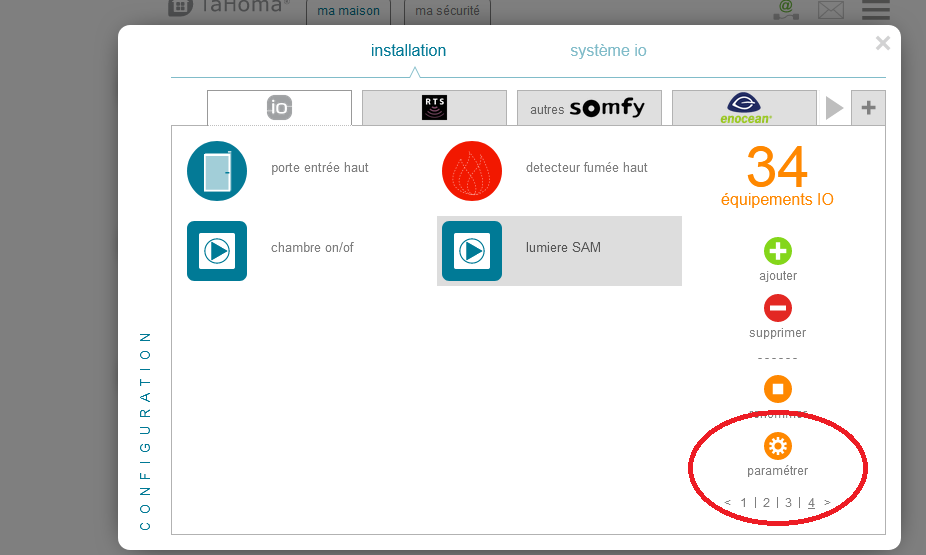Go to page 1 of equipment
Image resolution: width=926 pixels, height=555 pixels.
tap(743, 502)
